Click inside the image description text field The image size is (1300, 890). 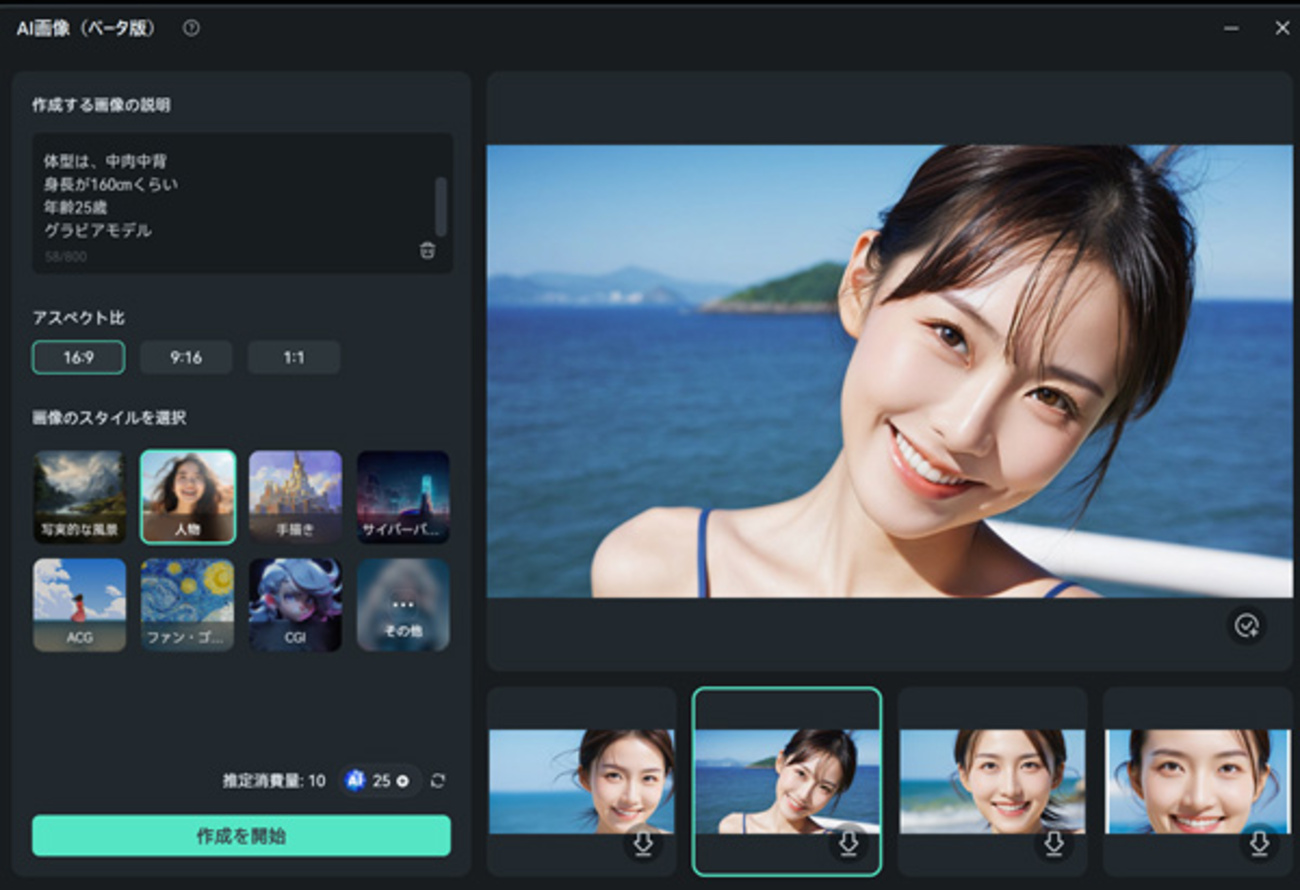click(220, 195)
